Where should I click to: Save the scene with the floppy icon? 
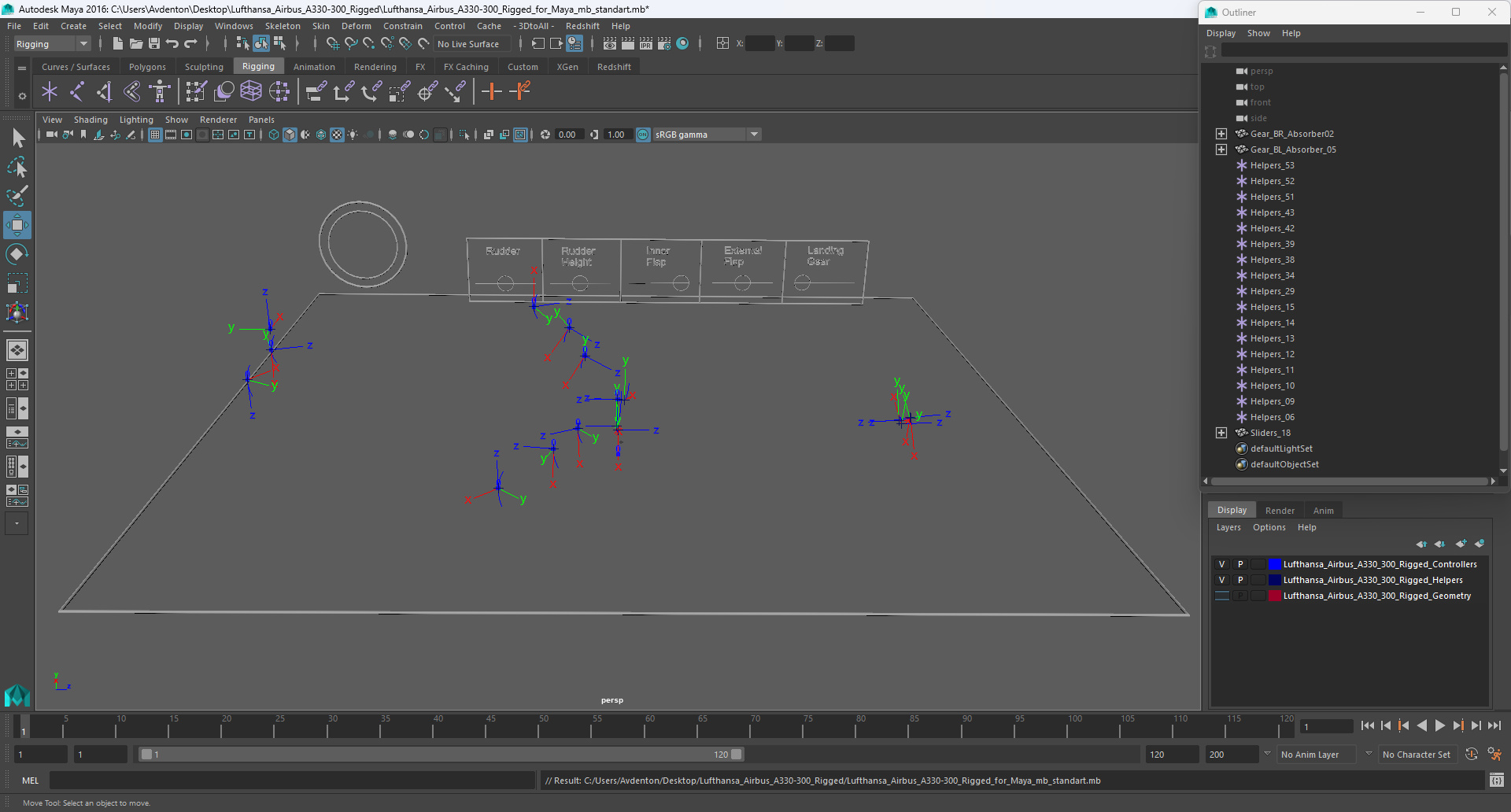[x=154, y=44]
